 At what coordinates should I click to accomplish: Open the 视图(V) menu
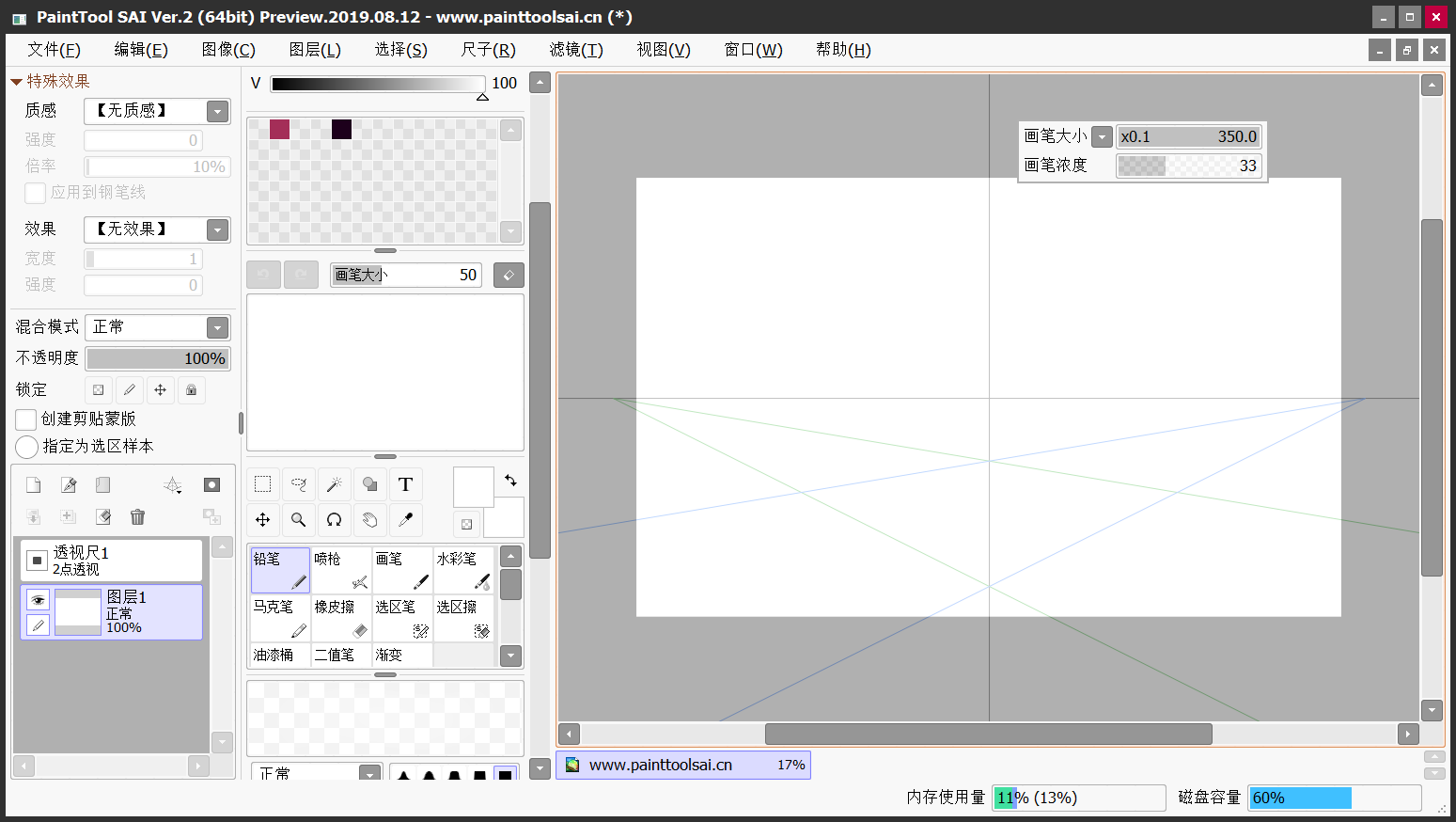[664, 50]
